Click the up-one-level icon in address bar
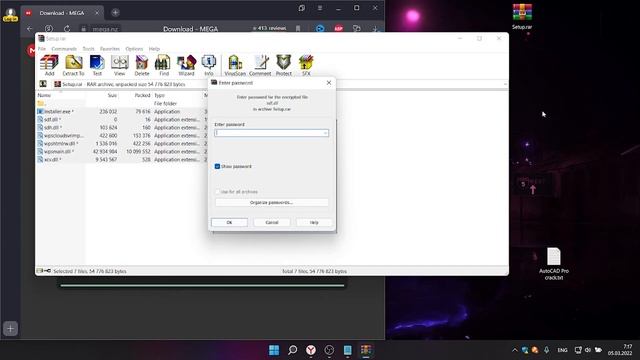Viewport: 640px width, 360px height. pyautogui.click(x=43, y=84)
